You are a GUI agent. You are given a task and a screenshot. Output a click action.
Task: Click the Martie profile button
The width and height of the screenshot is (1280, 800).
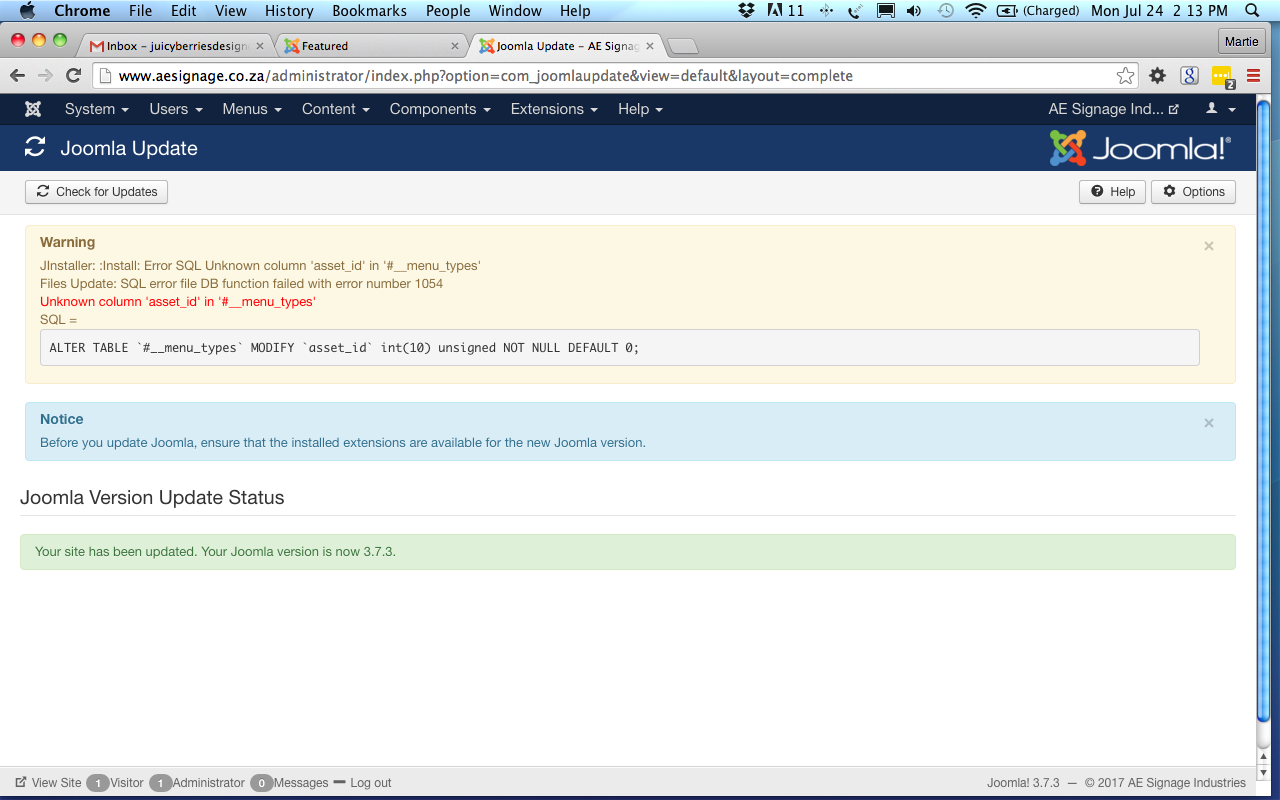1242,41
